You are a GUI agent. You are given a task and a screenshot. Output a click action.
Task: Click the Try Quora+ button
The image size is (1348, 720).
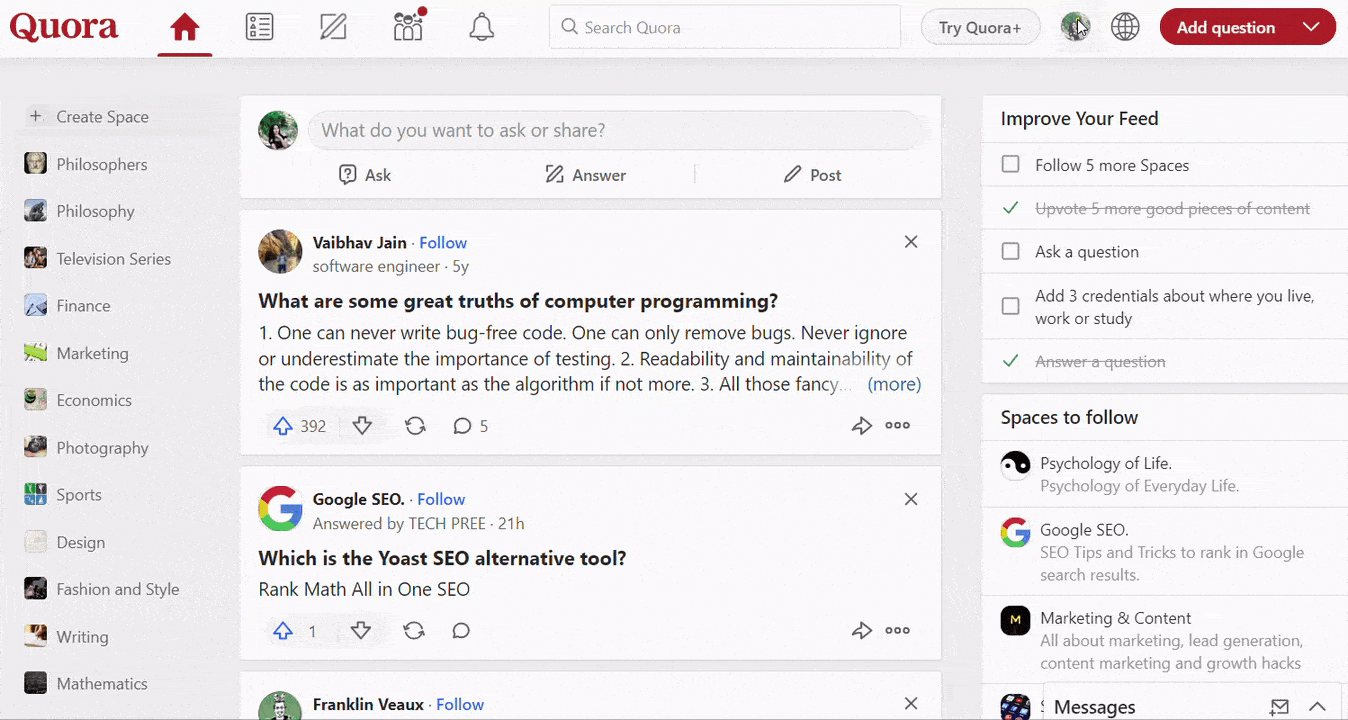coord(979,28)
